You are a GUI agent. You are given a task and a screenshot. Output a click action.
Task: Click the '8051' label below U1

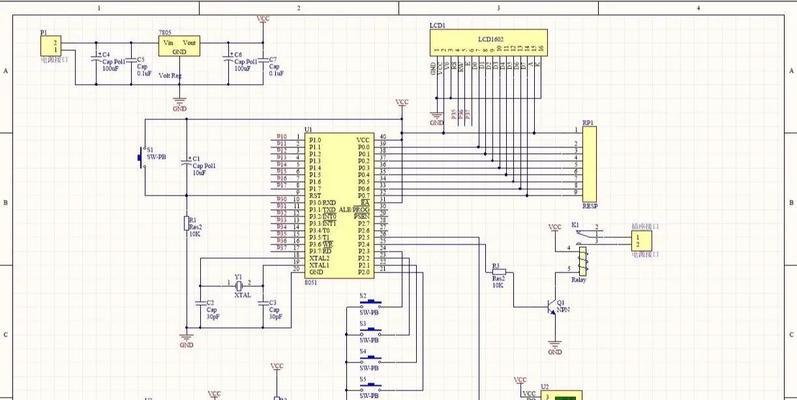click(311, 283)
